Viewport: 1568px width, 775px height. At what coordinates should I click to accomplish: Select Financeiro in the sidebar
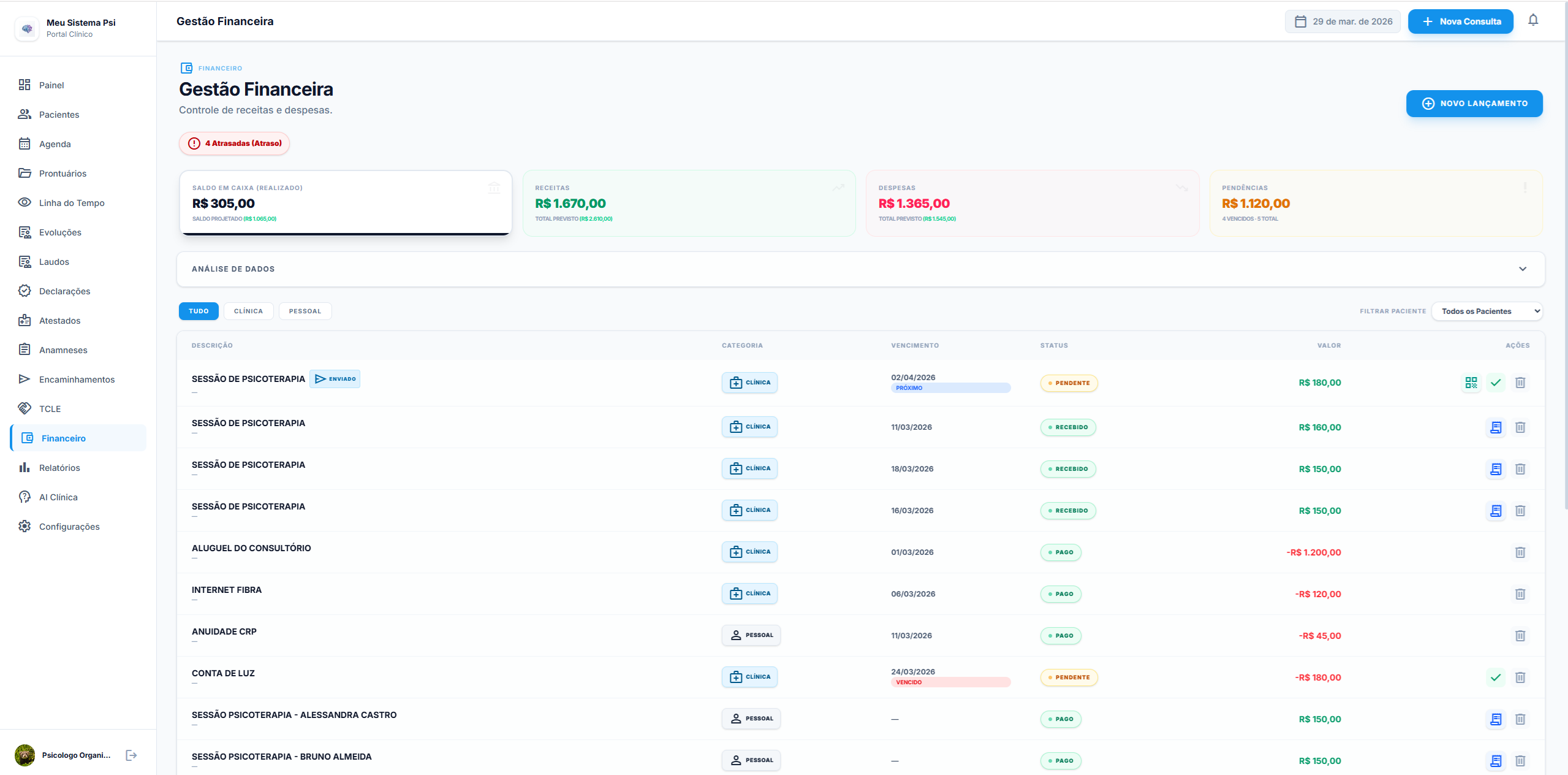click(78, 438)
